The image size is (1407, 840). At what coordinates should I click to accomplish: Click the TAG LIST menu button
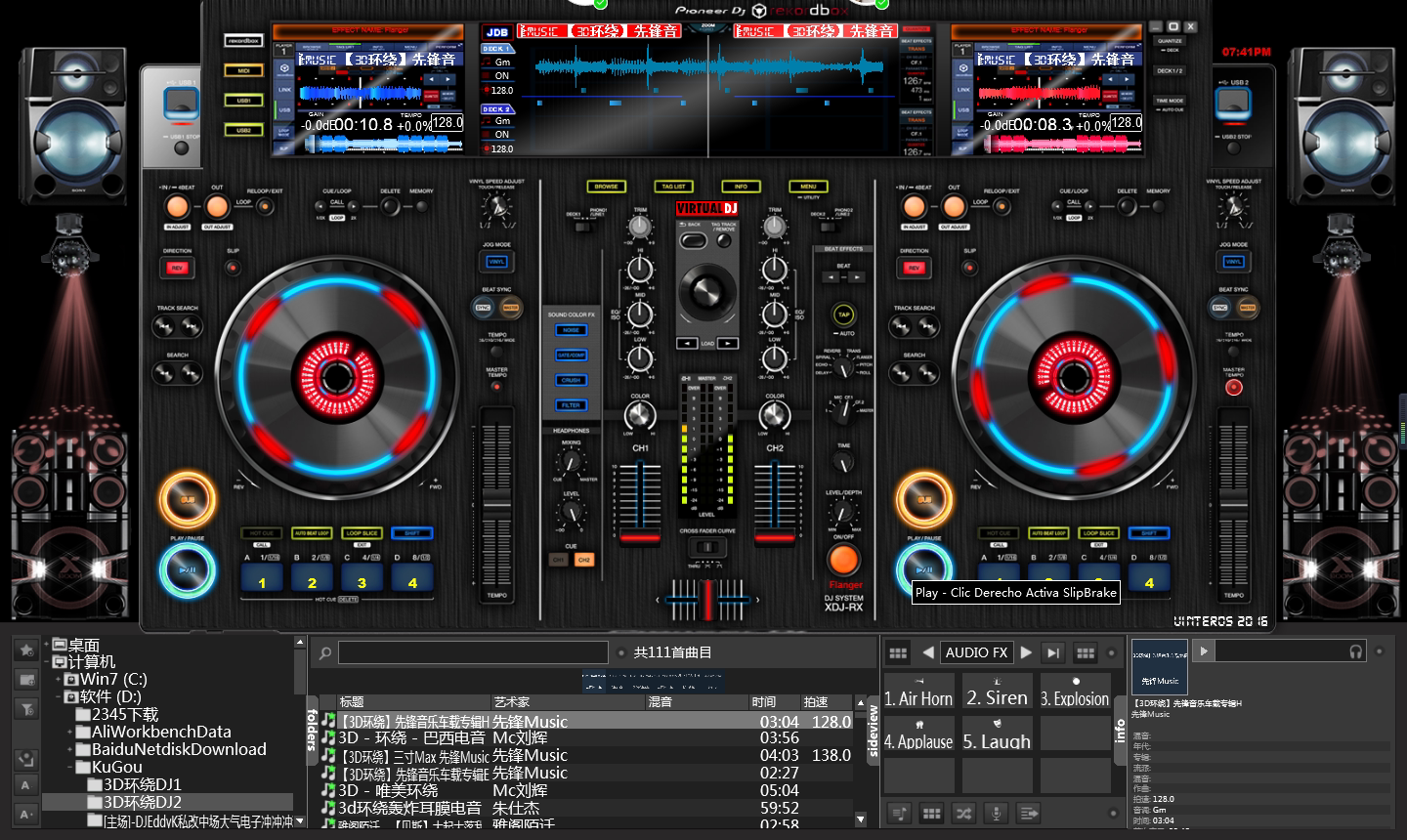click(x=674, y=186)
